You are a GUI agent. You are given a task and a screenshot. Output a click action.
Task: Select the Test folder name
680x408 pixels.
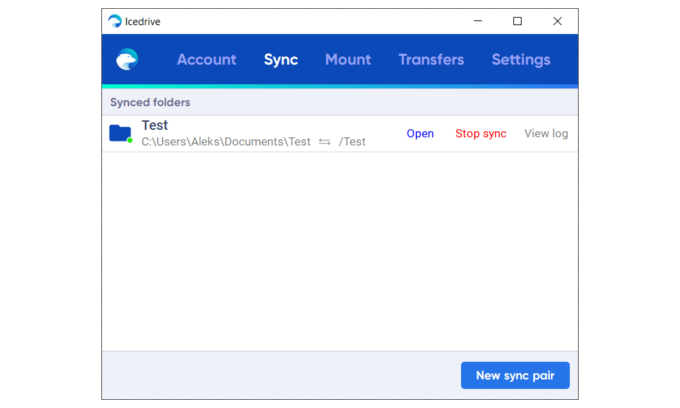pos(155,125)
